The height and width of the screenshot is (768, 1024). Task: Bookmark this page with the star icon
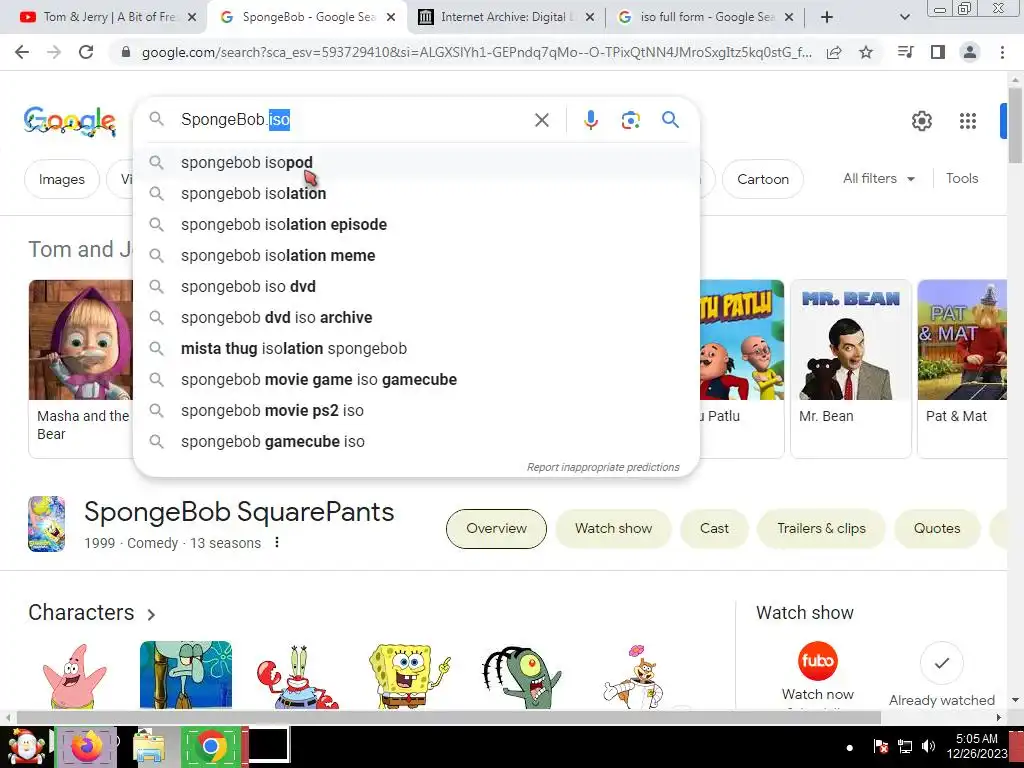(x=866, y=52)
